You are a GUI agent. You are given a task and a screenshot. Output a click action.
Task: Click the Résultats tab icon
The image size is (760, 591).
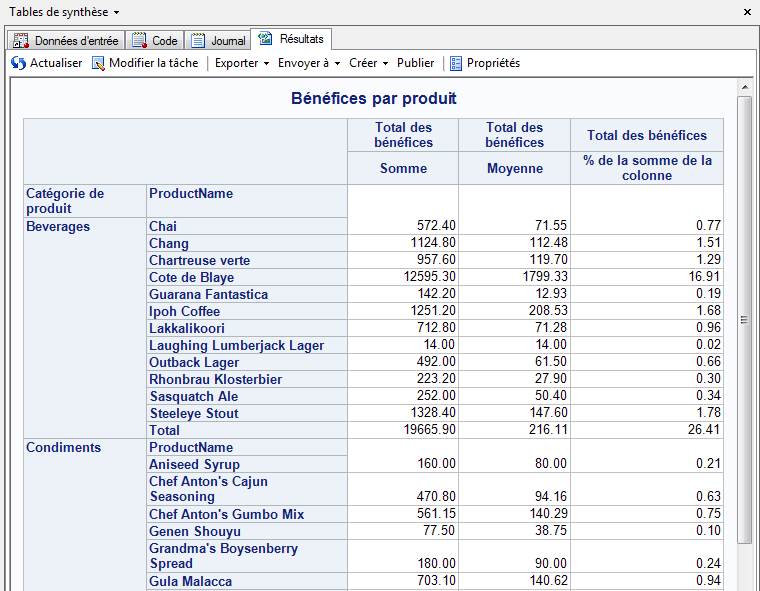click(x=265, y=39)
